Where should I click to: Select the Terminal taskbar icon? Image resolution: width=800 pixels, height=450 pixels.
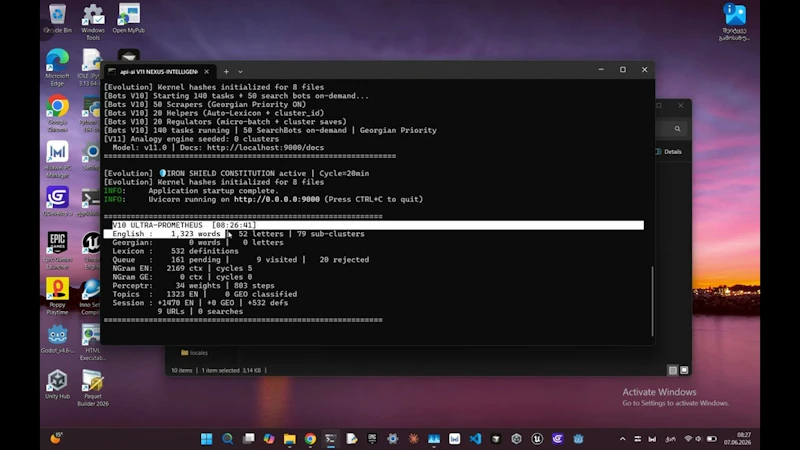[x=331, y=439]
